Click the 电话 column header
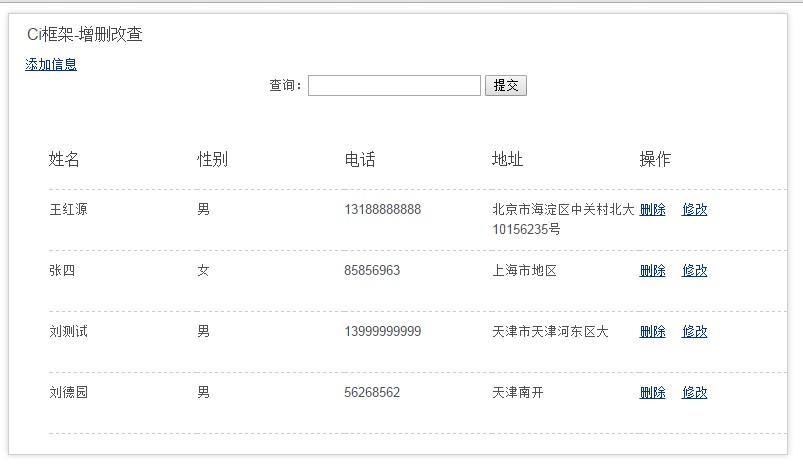The height and width of the screenshot is (472, 803). (360, 159)
